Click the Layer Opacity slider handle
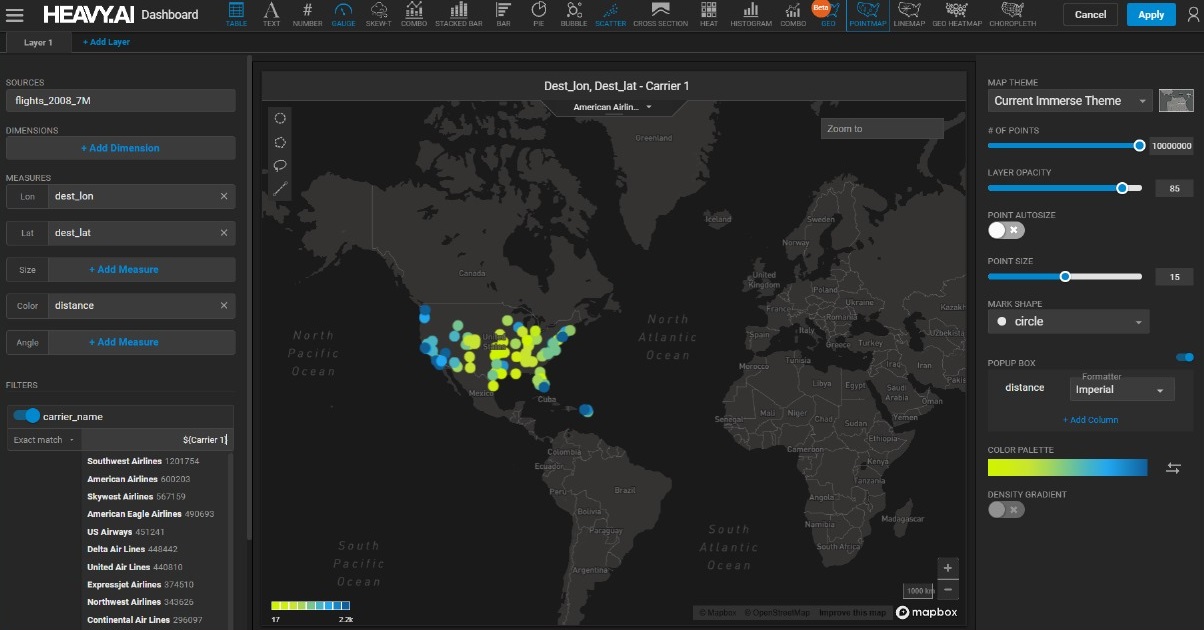This screenshot has height=630, width=1204. click(1122, 188)
